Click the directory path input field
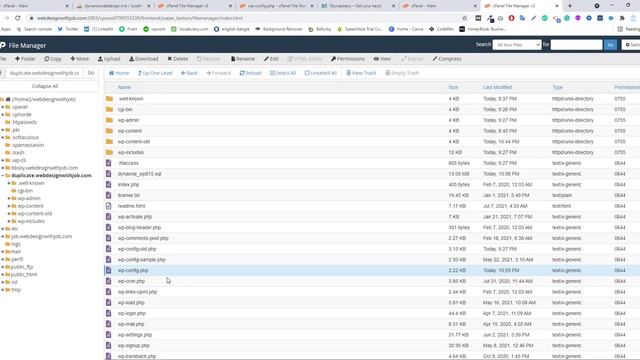The height and width of the screenshot is (360, 640). coord(44,73)
